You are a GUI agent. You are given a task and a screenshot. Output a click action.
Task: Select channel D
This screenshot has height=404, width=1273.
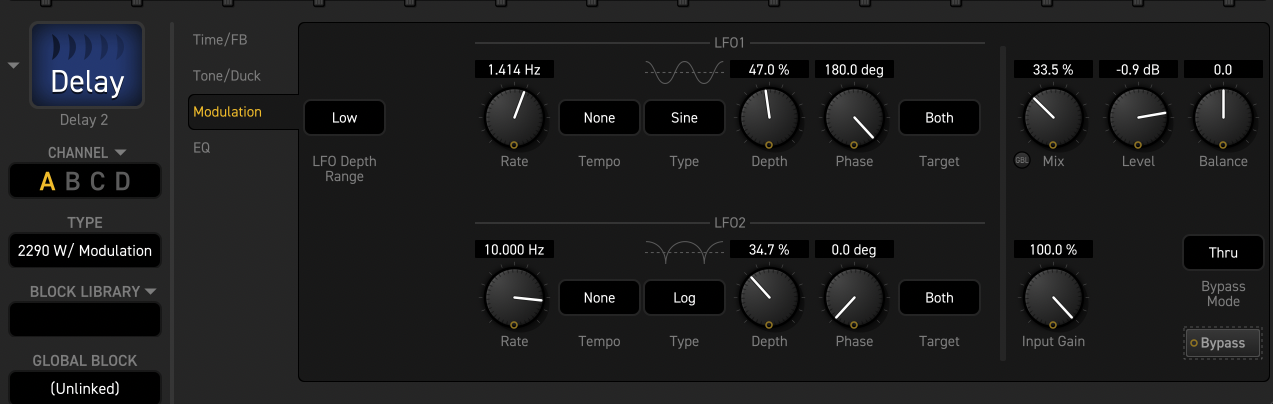[x=122, y=182]
